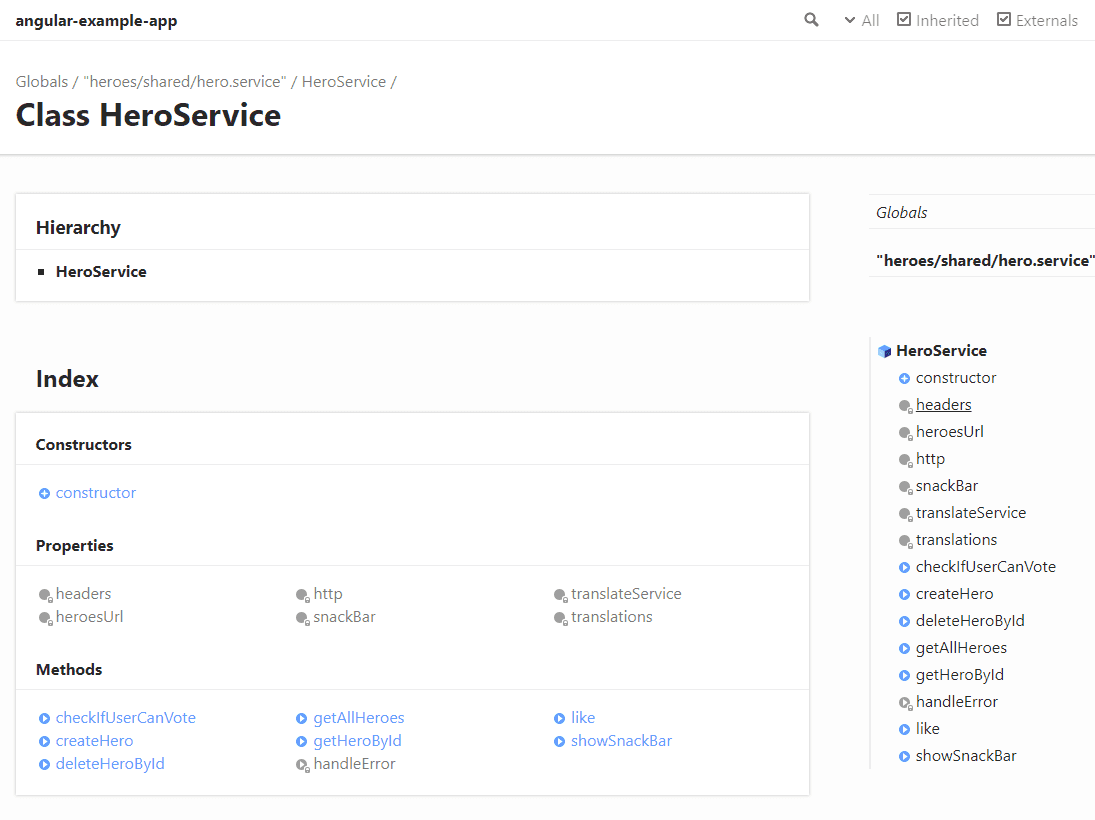1095x820 pixels.
Task: Select deleteHeroById in the sidebar tree
Action: click(970, 621)
